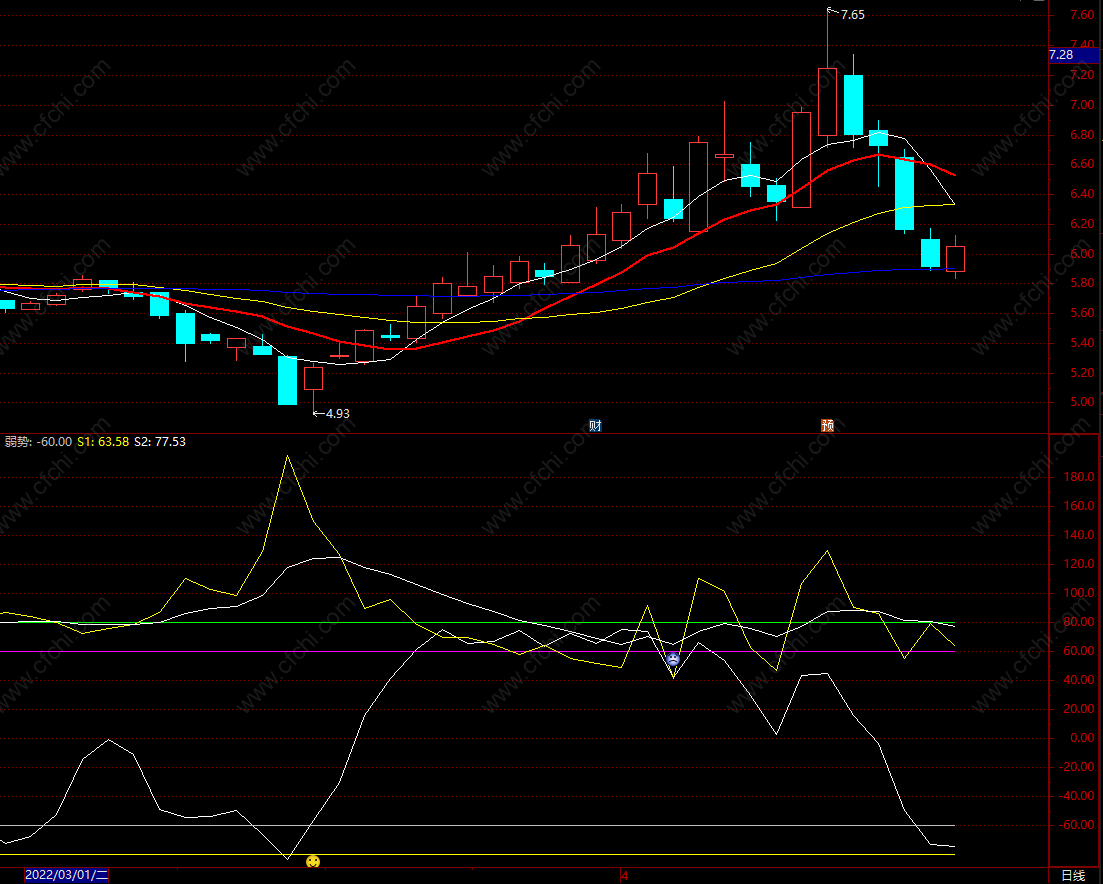
Task: Click the 6.00 price axis label
Action: (x=1082, y=254)
